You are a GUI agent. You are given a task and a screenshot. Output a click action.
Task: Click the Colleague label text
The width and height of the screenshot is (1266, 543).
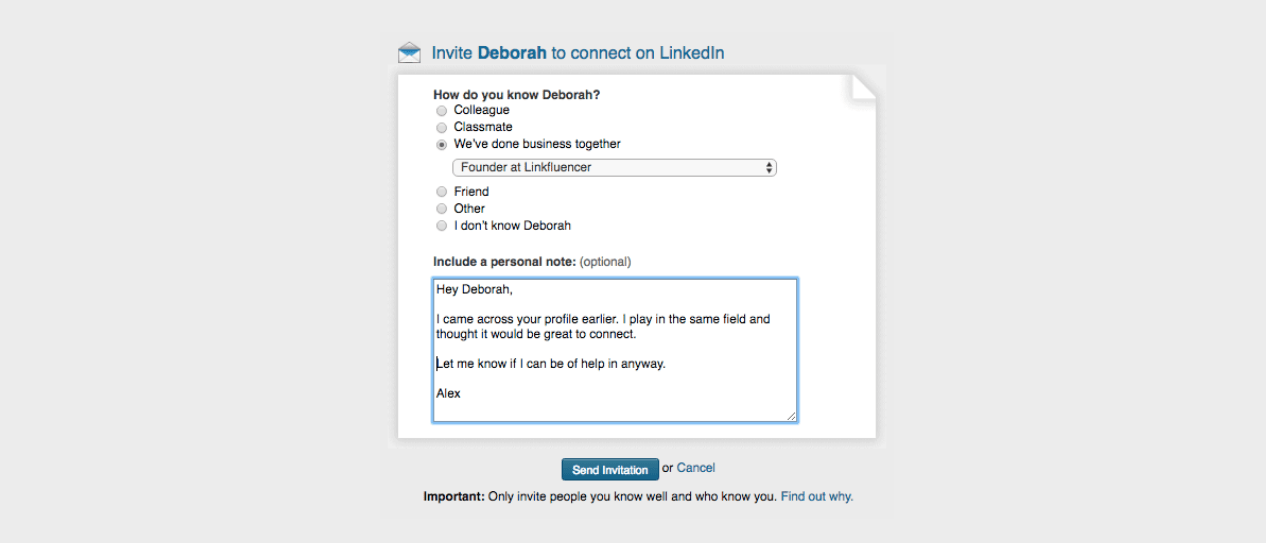pos(482,110)
